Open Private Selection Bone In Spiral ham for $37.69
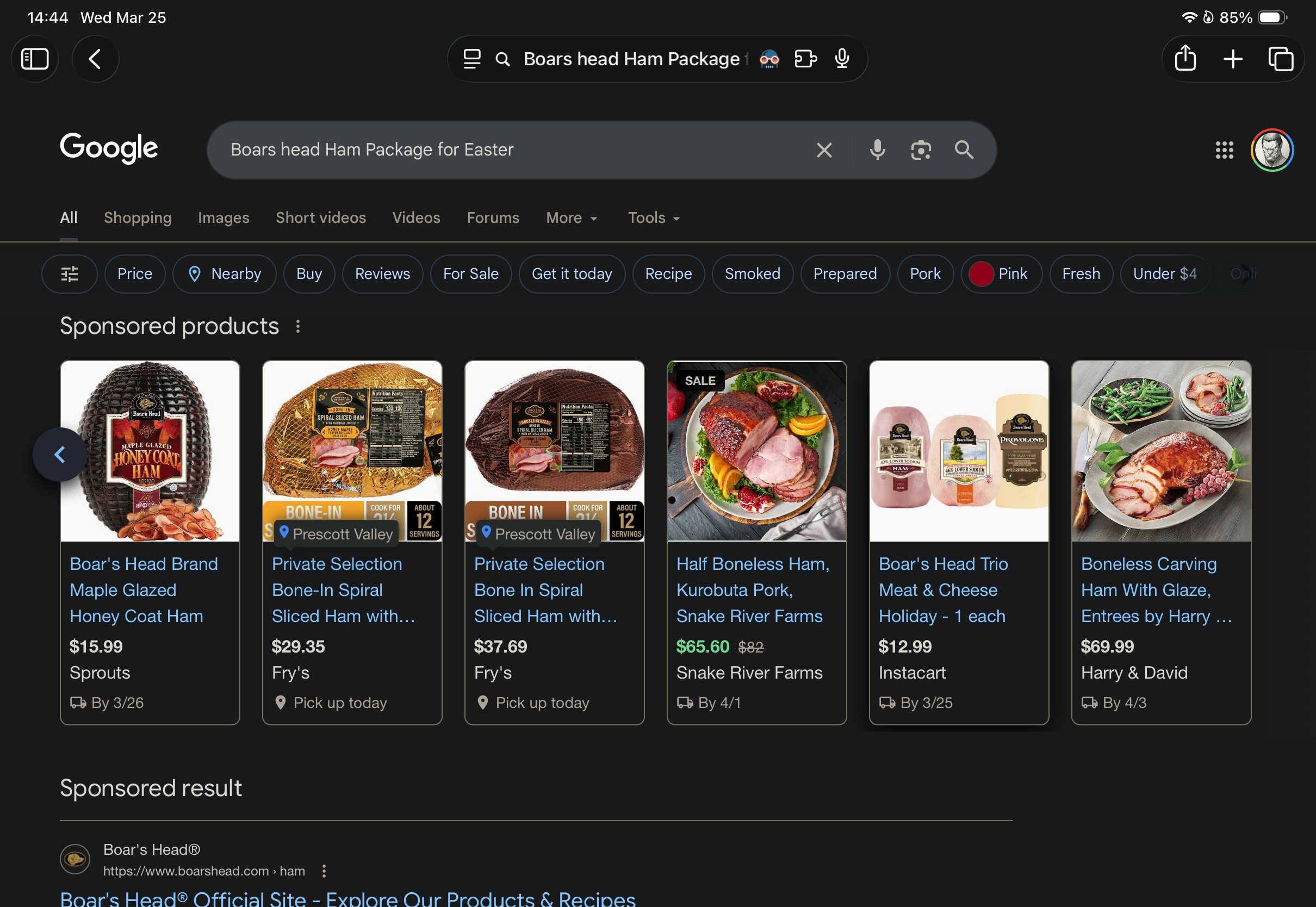This screenshot has height=907, width=1316. (545, 590)
